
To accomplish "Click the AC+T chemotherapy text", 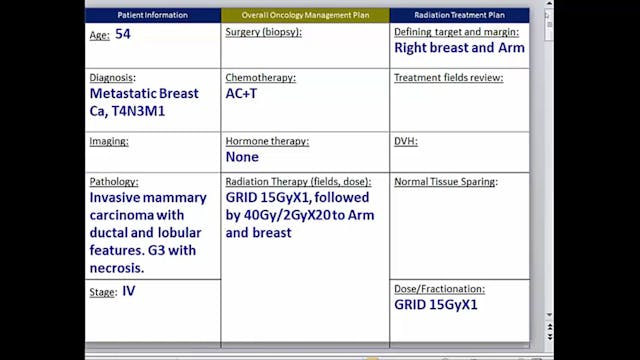I will pyautogui.click(x=241, y=93).
